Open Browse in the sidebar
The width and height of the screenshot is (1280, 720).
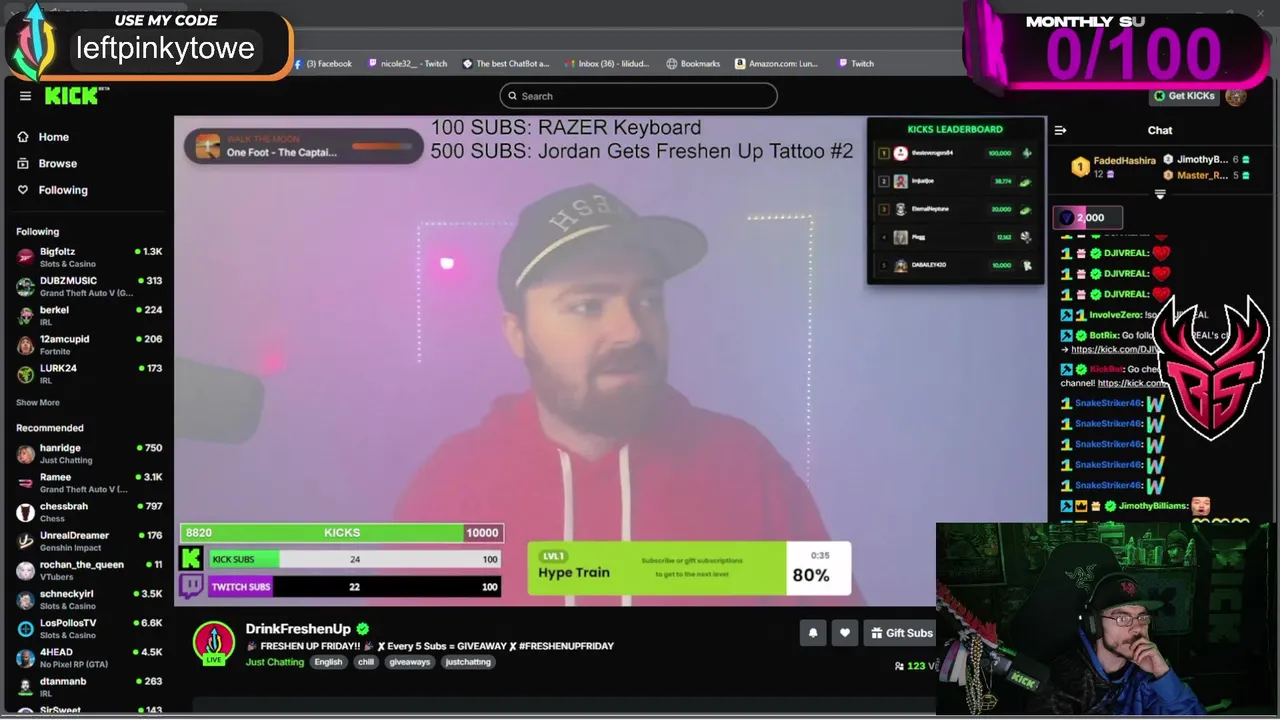[57, 163]
